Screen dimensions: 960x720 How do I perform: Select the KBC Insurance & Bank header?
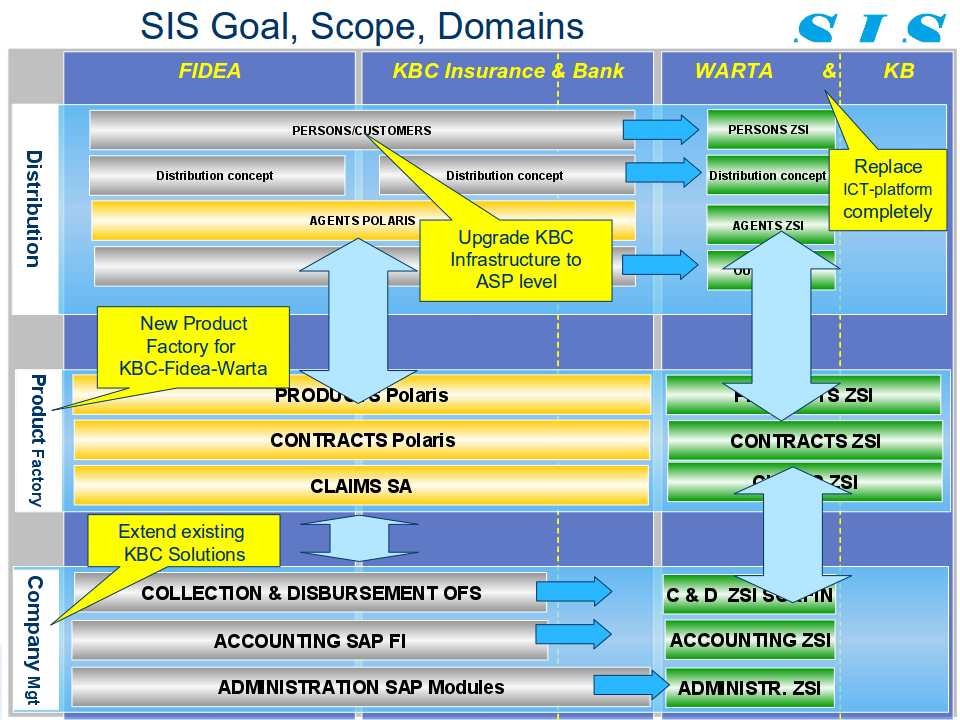click(x=508, y=71)
